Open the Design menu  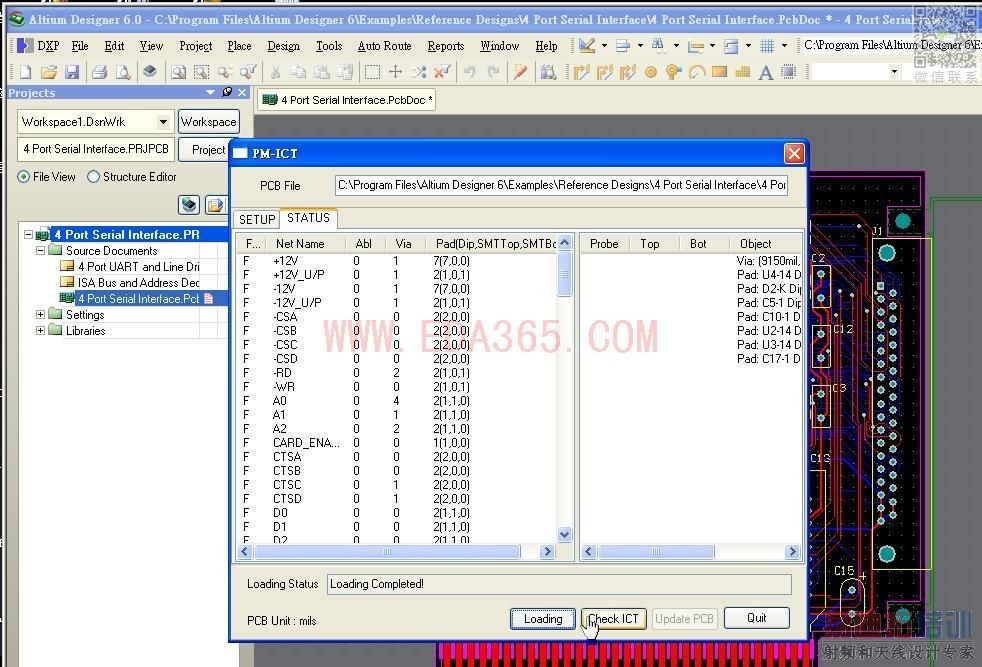coord(283,46)
